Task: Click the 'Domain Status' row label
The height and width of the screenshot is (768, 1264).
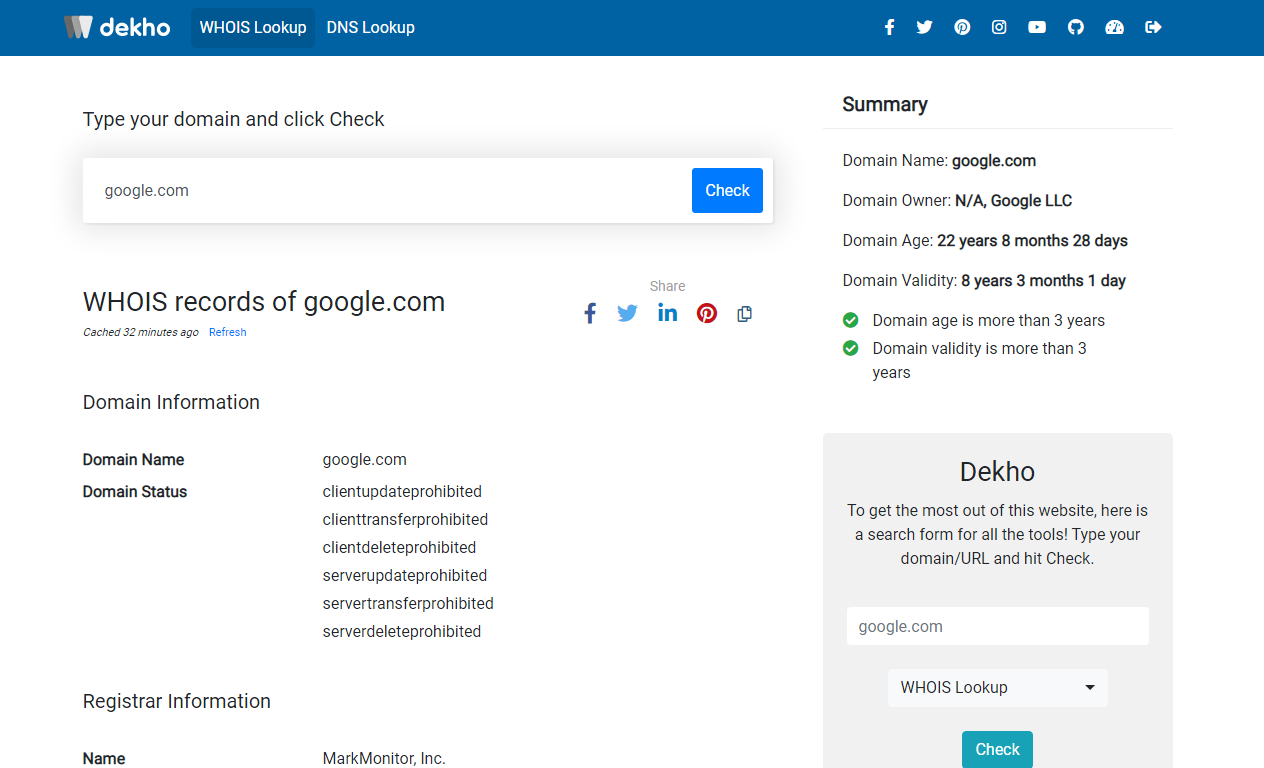Action: click(135, 492)
